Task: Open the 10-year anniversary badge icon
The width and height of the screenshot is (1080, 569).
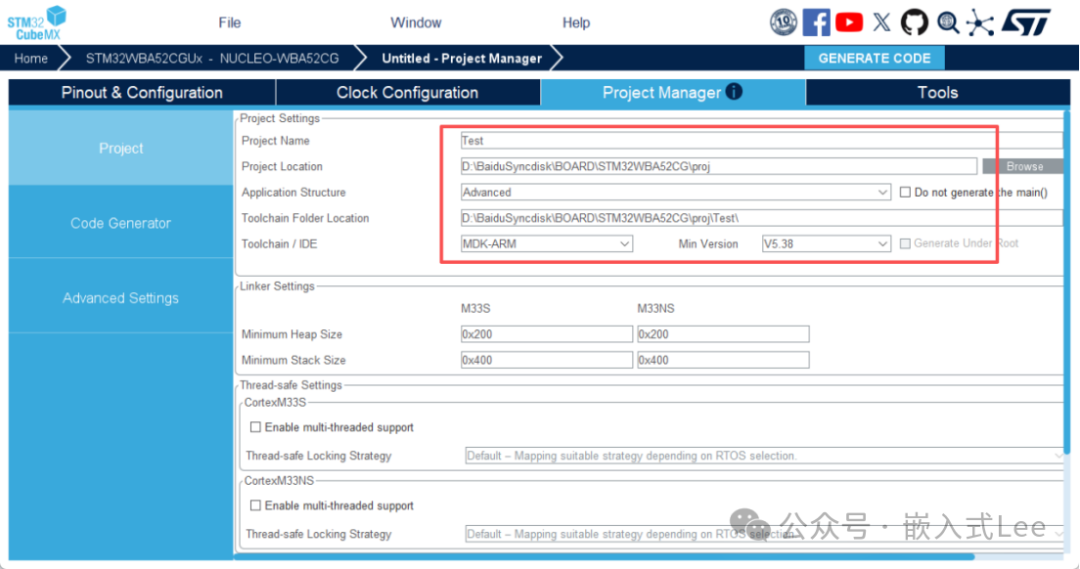Action: click(783, 22)
